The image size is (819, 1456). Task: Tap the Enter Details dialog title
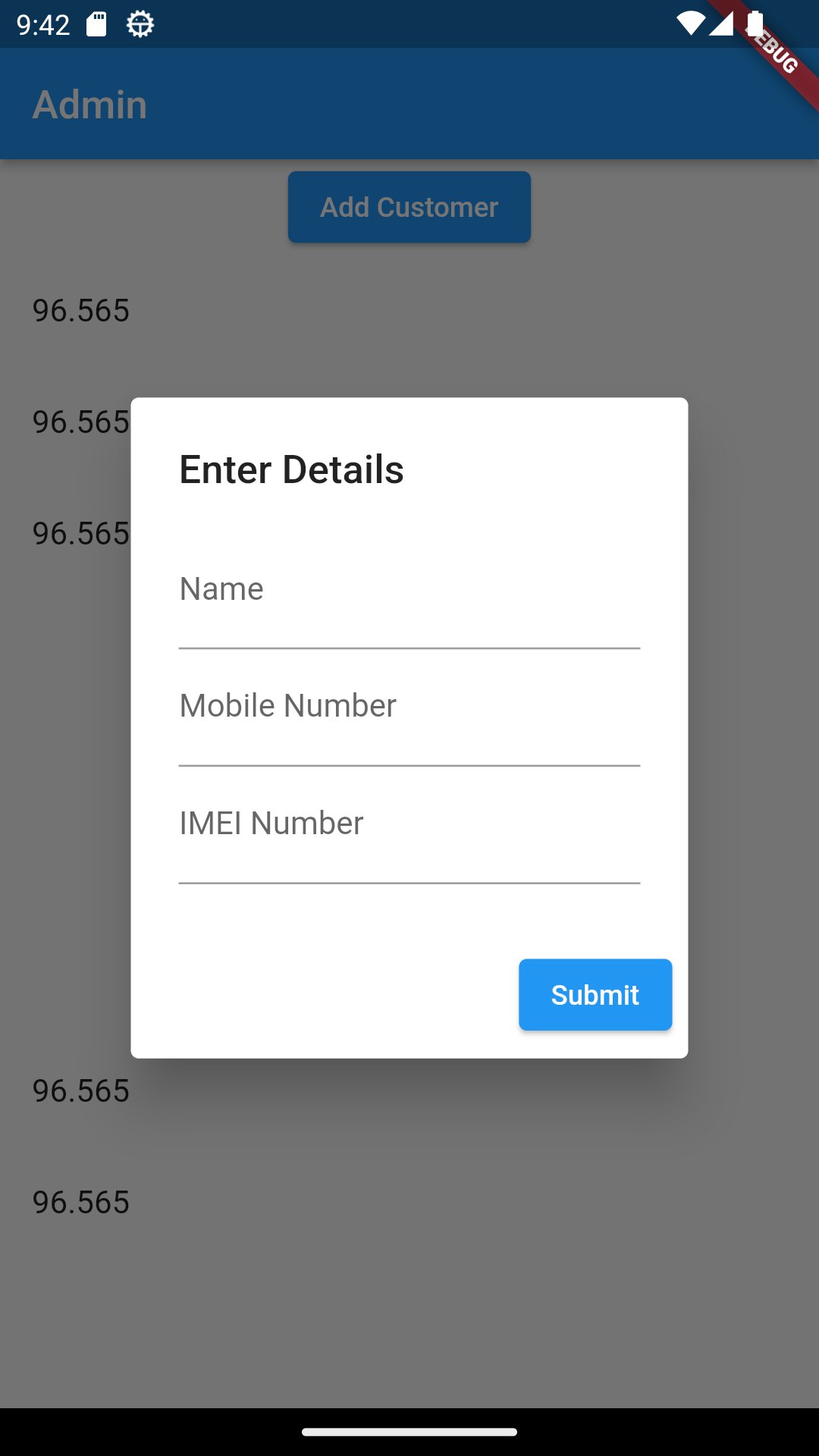[x=292, y=470]
